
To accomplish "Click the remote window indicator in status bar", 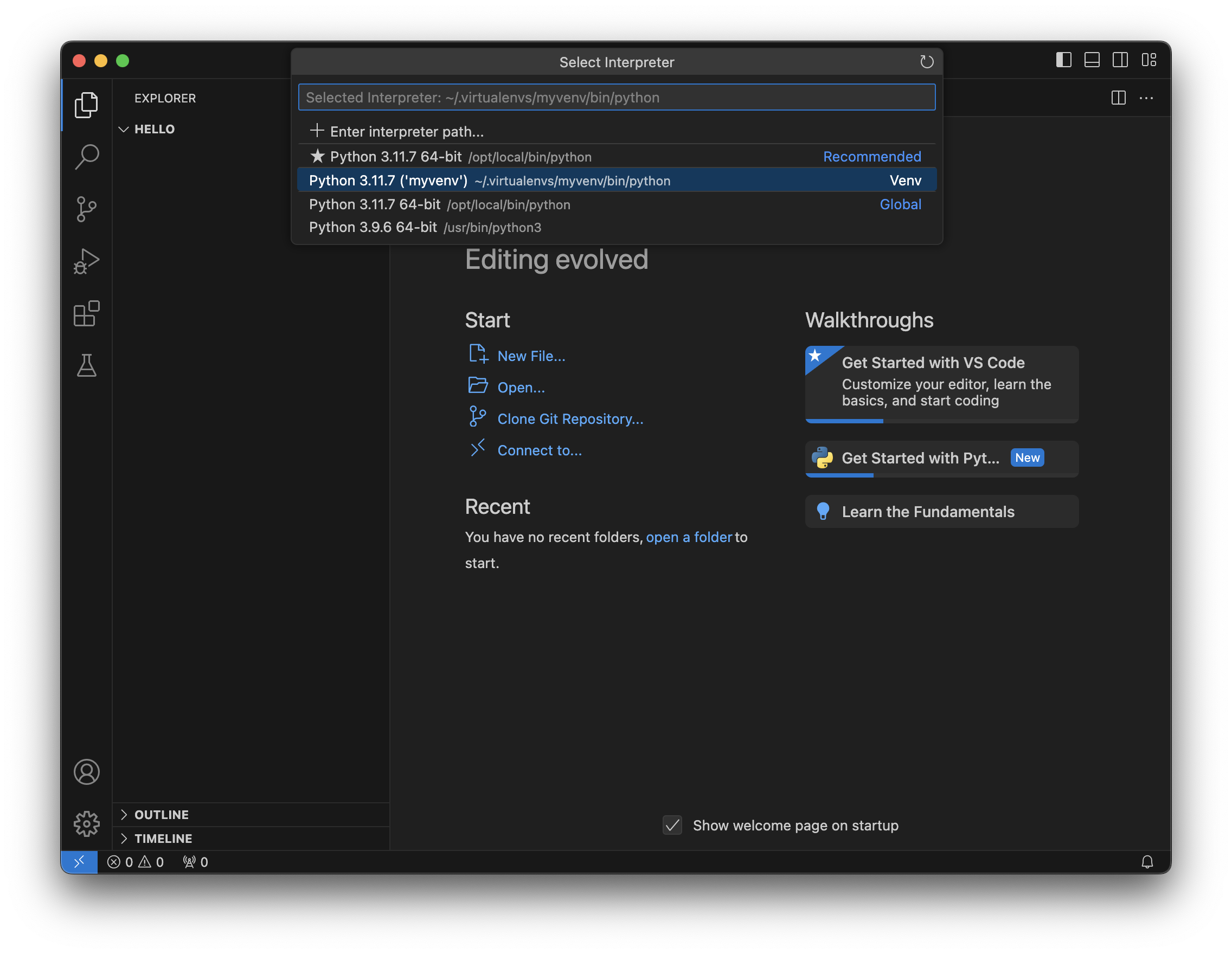I will click(x=79, y=862).
